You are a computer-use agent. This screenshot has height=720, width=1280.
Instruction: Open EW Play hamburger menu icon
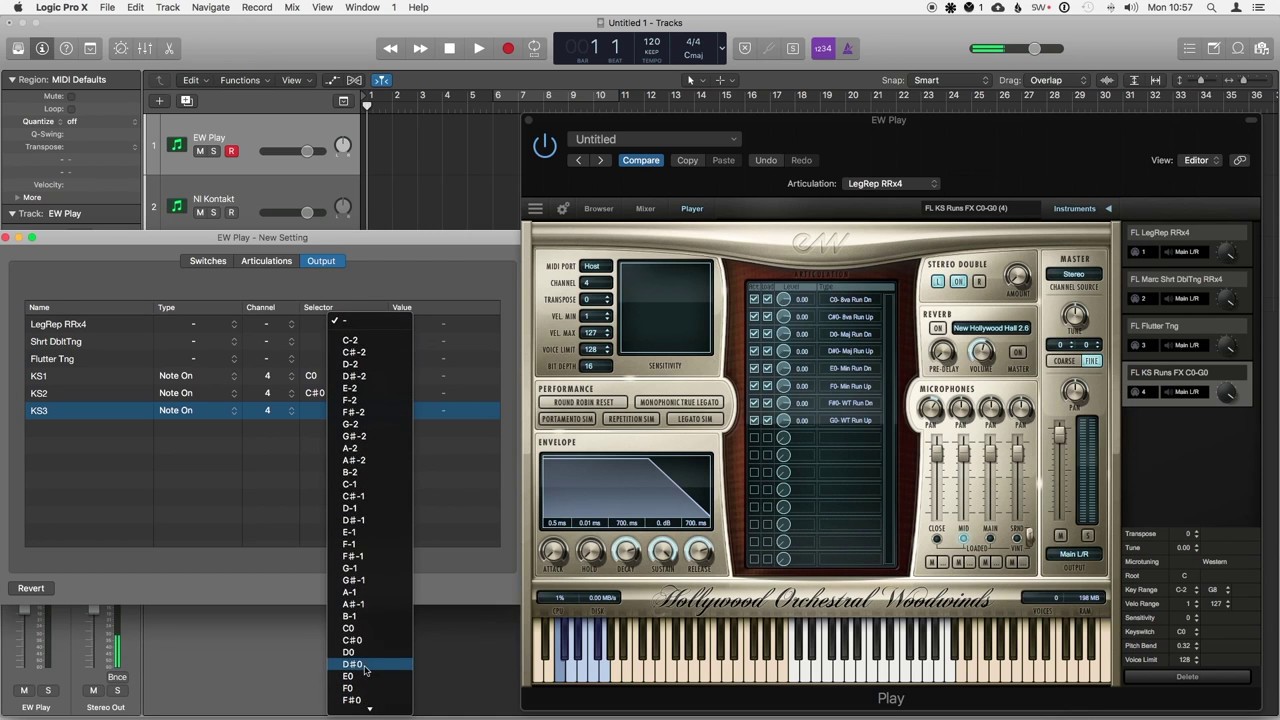click(x=535, y=208)
